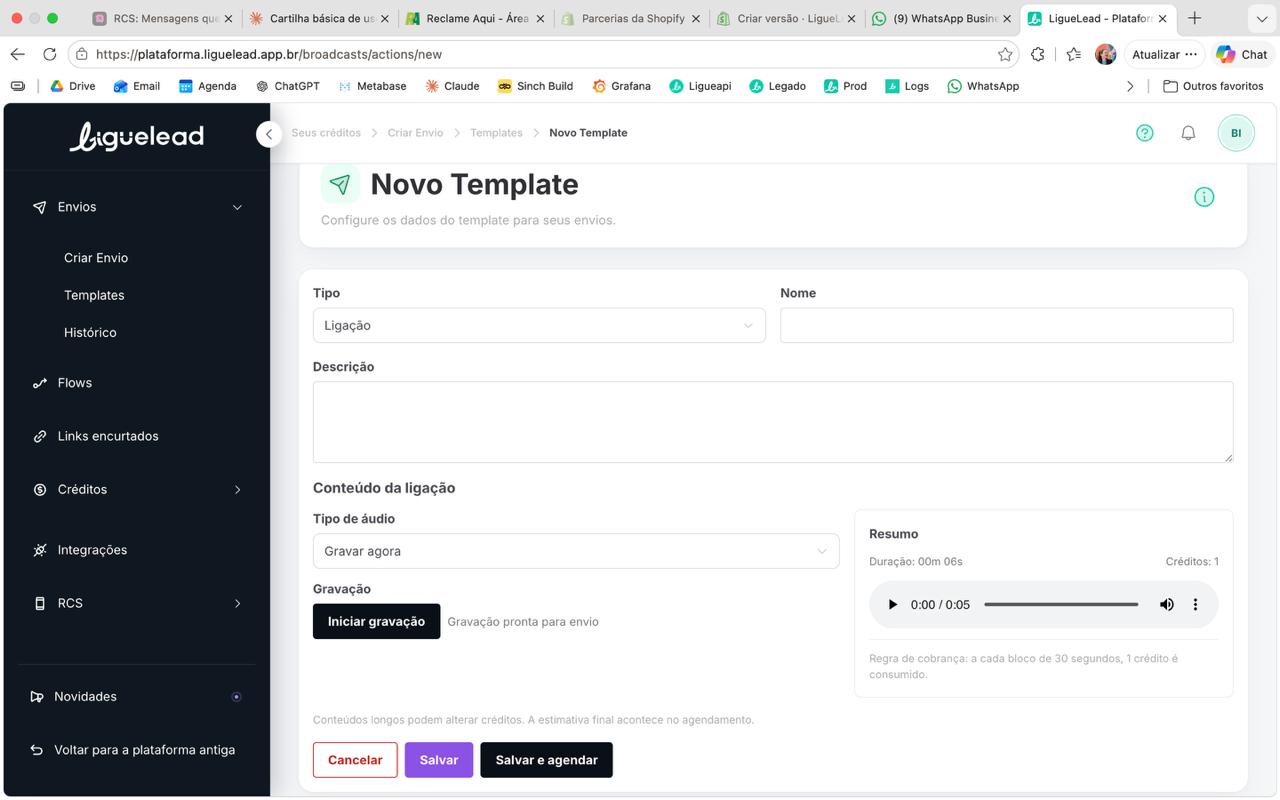Open Histórico in sidebar
Screen dimensions: 1280x800
click(90, 332)
